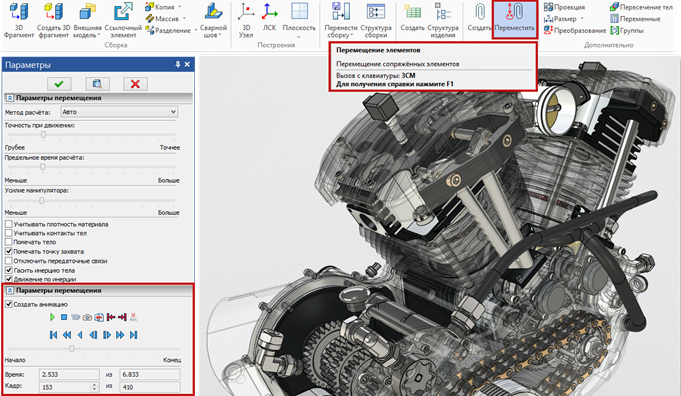This screenshot has height=396, width=681.
Task: Select Создать 3D фрагмент tool
Action: click(53, 20)
